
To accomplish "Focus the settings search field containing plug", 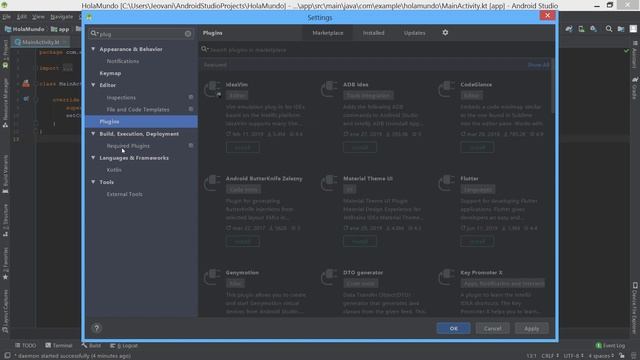I will coord(141,34).
